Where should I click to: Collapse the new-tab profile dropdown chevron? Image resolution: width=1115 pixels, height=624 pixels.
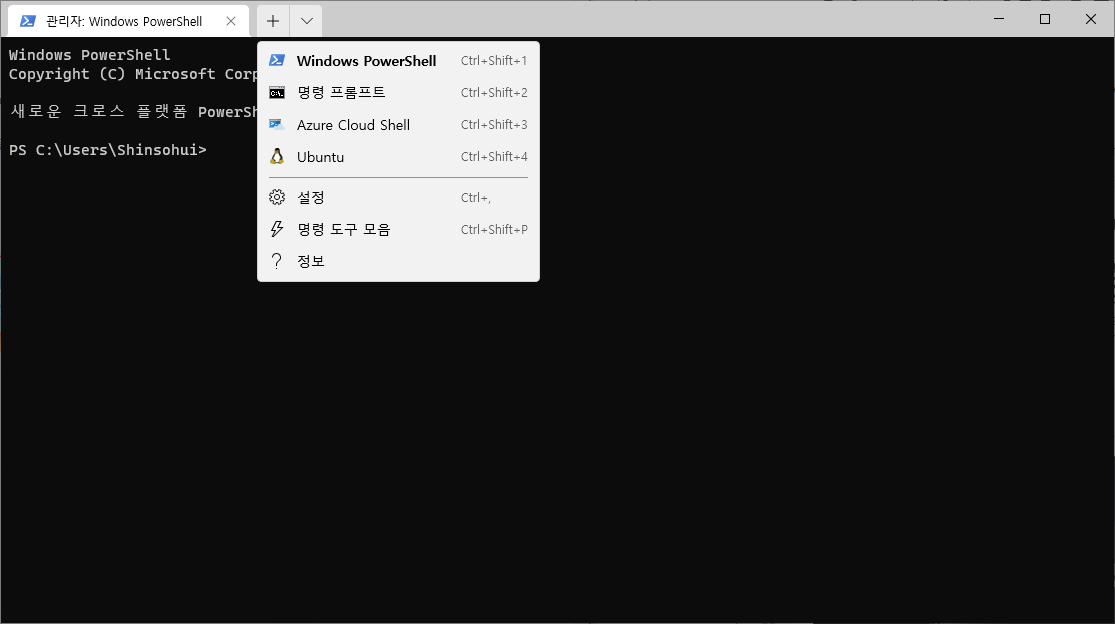[306, 21]
